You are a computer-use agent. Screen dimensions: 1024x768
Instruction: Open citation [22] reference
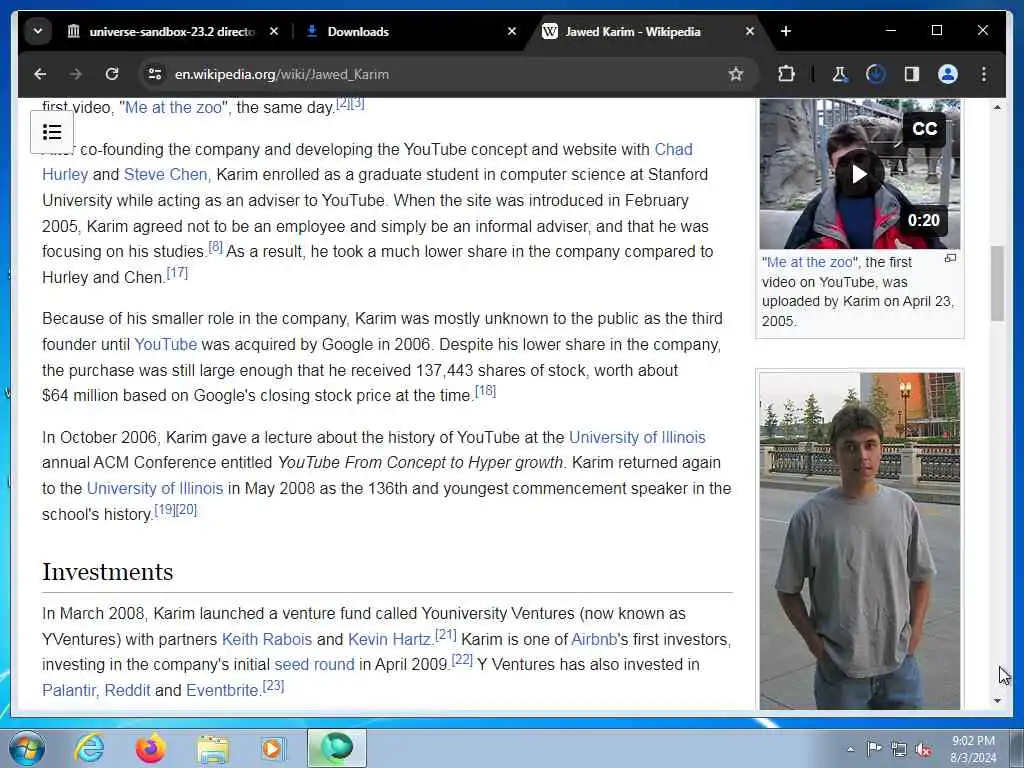462,660
